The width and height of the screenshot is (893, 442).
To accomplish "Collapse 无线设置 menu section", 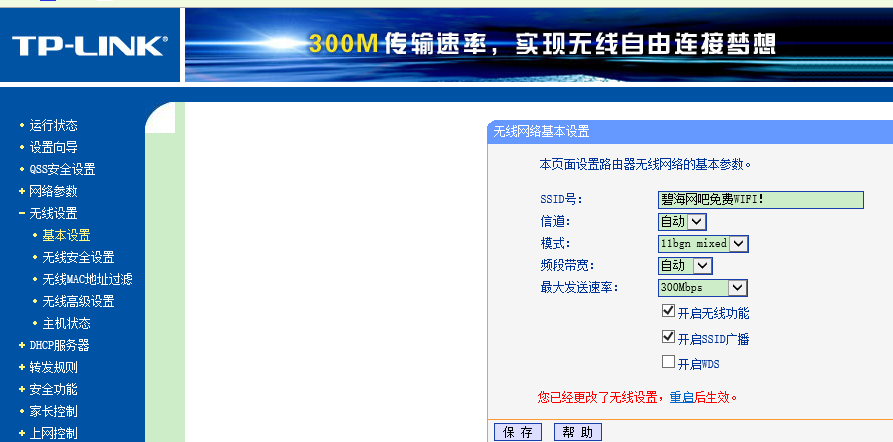I will click(53, 213).
